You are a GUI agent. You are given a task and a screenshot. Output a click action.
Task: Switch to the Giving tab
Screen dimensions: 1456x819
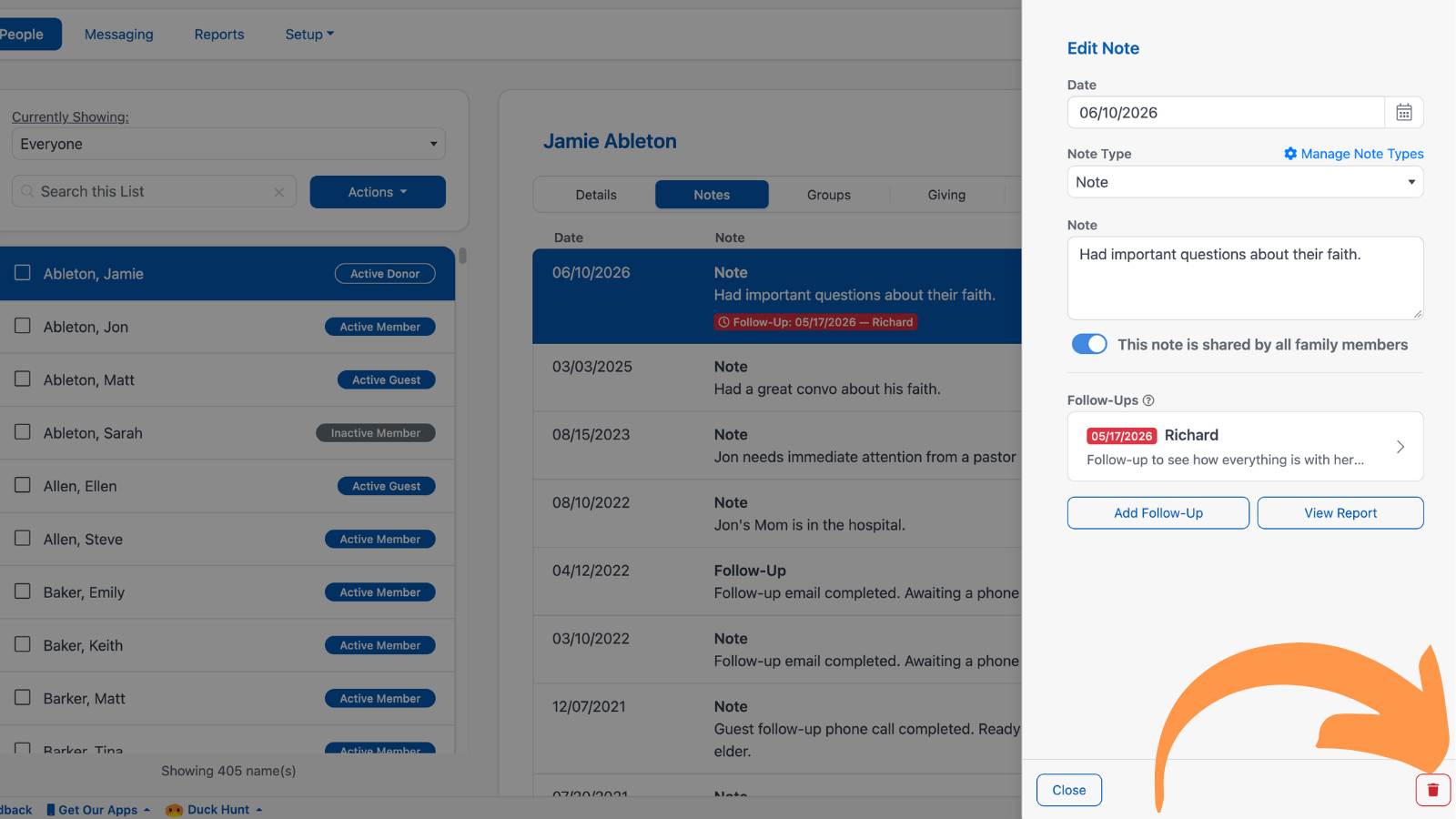[946, 195]
